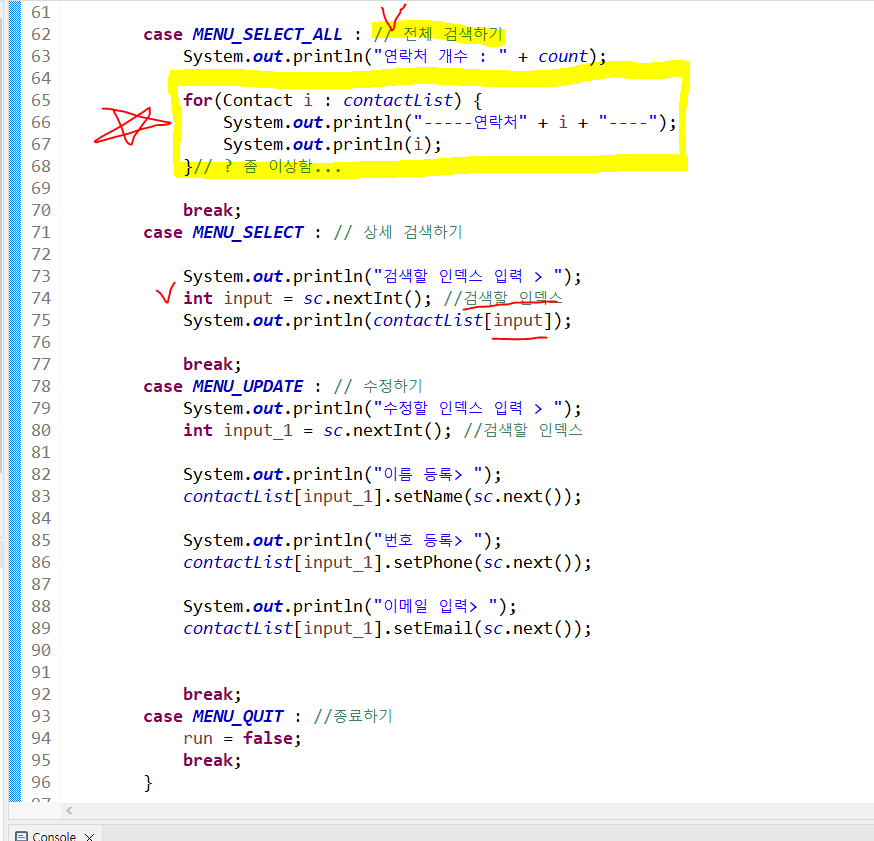Image resolution: width=874 pixels, height=841 pixels.
Task: Click the Console view icon
Action: [x=21, y=837]
